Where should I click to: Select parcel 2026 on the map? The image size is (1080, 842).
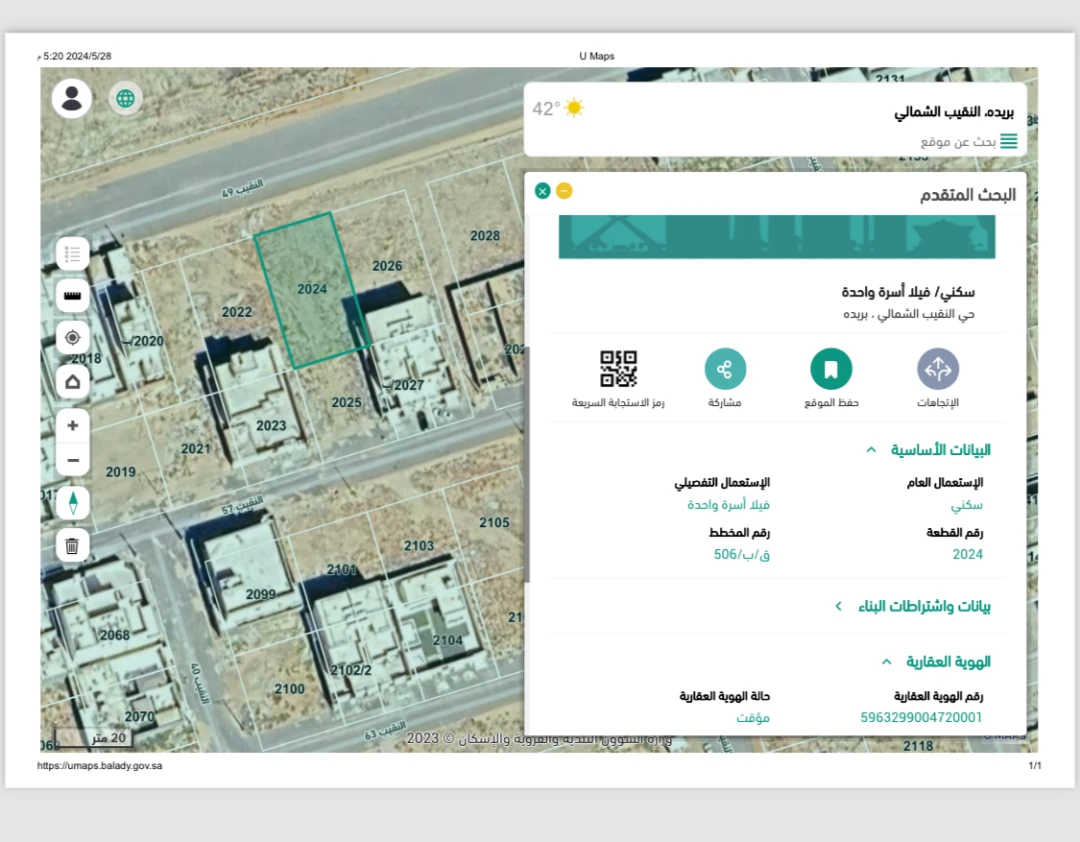tap(386, 266)
